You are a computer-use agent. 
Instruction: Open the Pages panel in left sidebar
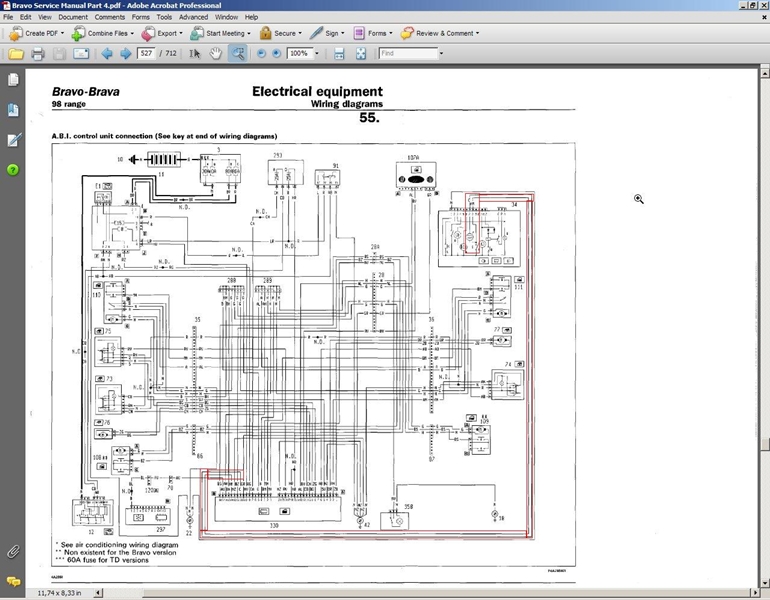[13, 79]
